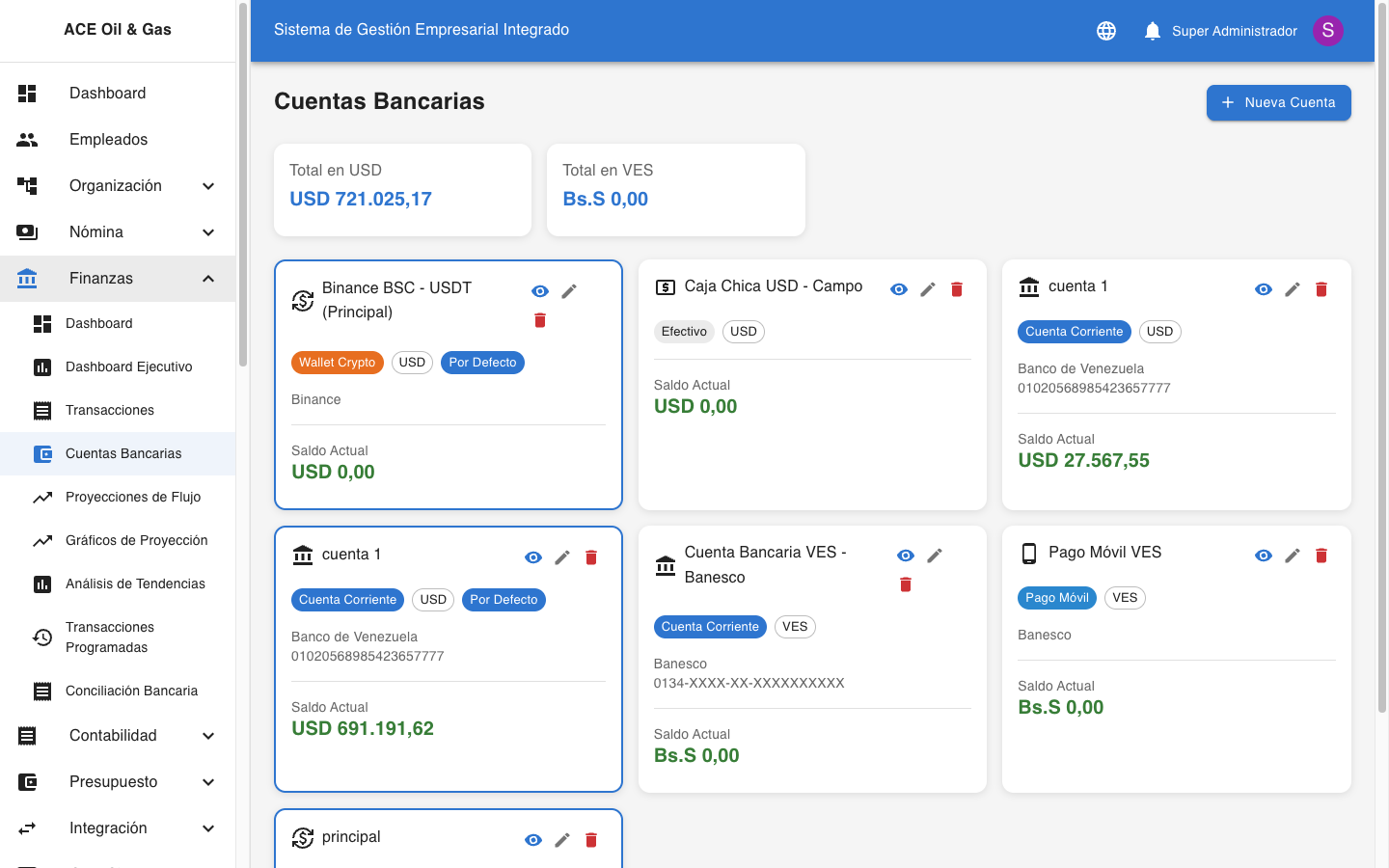Go to Conciliación Bancaria page
Screen dimensions: 1389x868
[131, 692]
